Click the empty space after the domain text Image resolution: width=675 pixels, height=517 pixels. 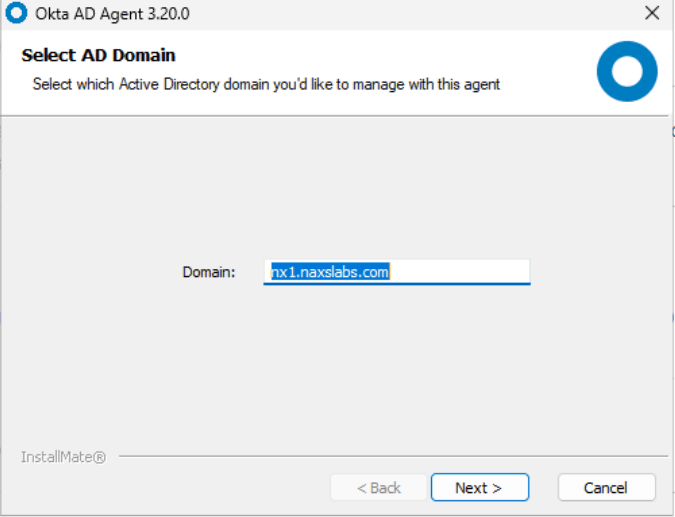pyautogui.click(x=460, y=272)
